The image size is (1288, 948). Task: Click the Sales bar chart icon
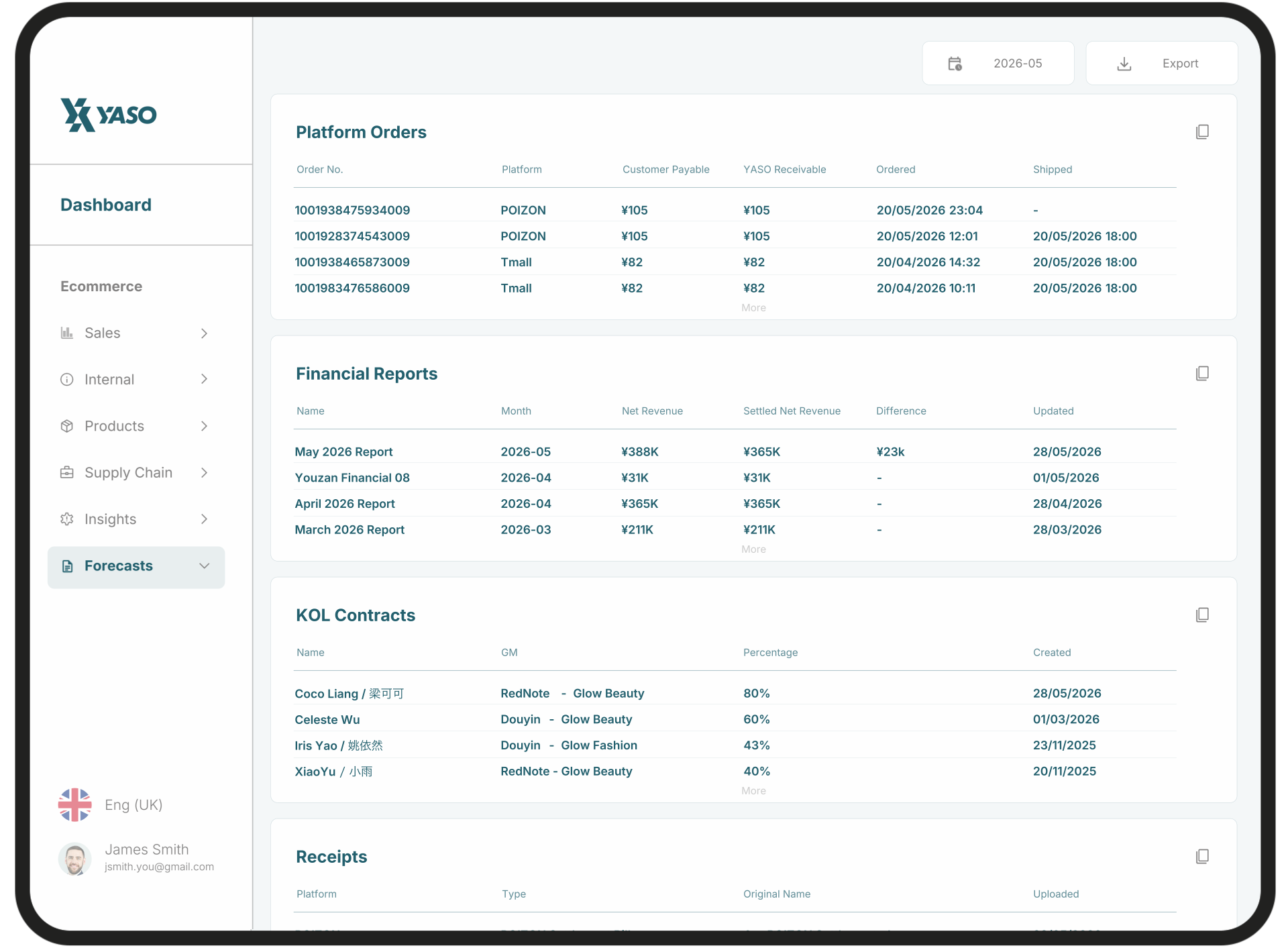coord(67,333)
